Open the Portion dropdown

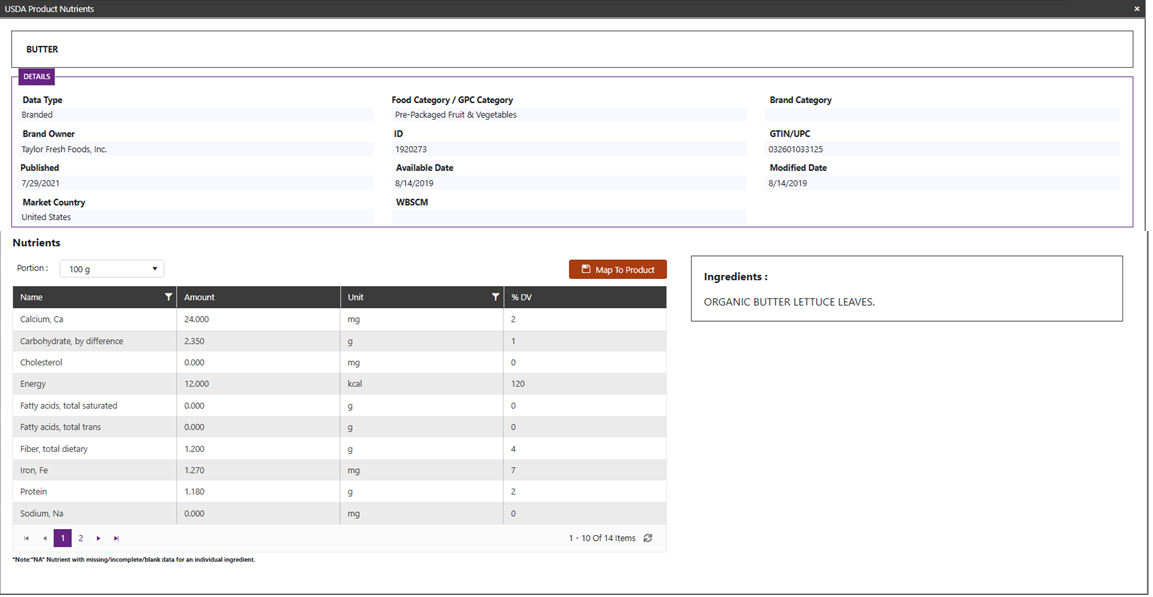[112, 269]
